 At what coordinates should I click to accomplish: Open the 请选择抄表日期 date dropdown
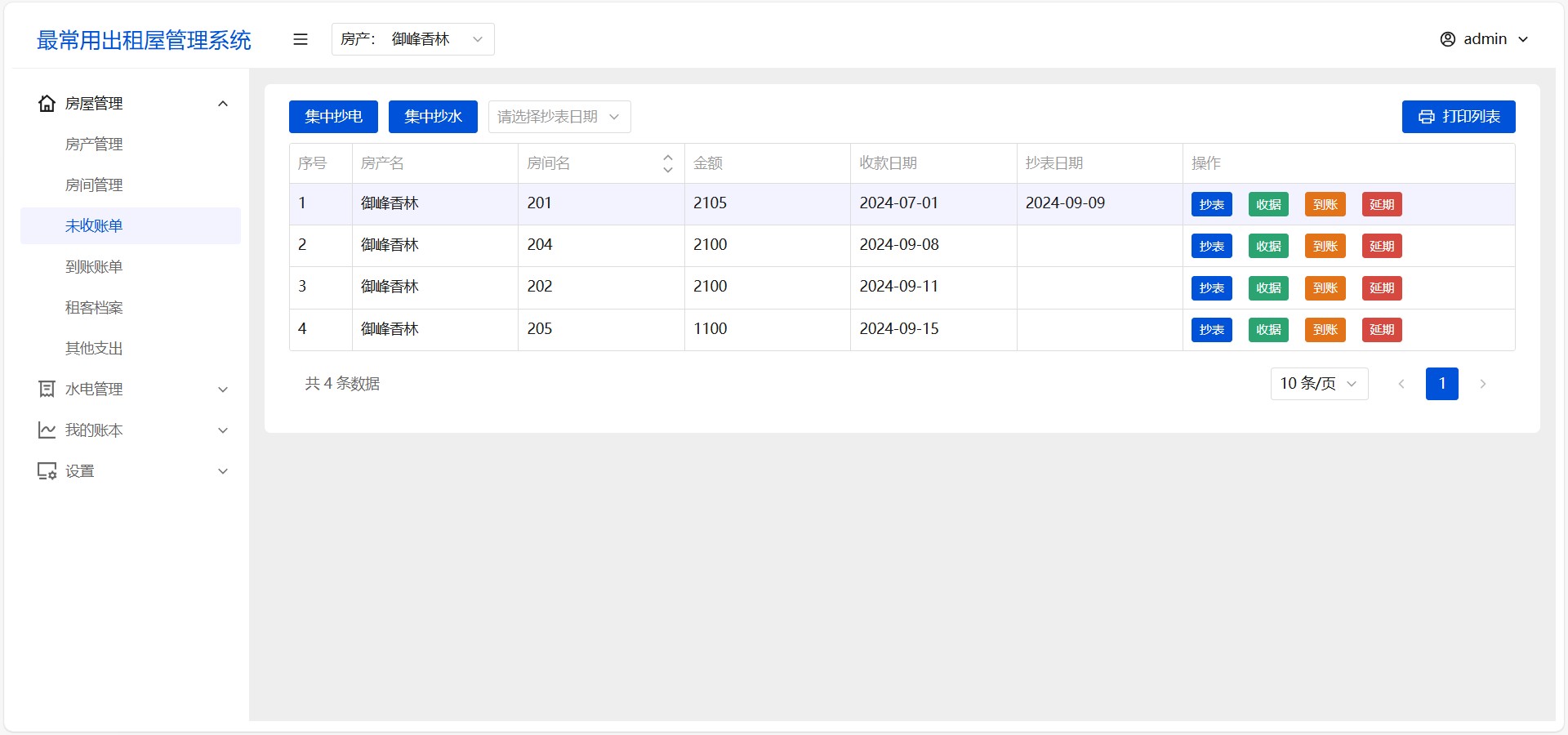(x=559, y=117)
